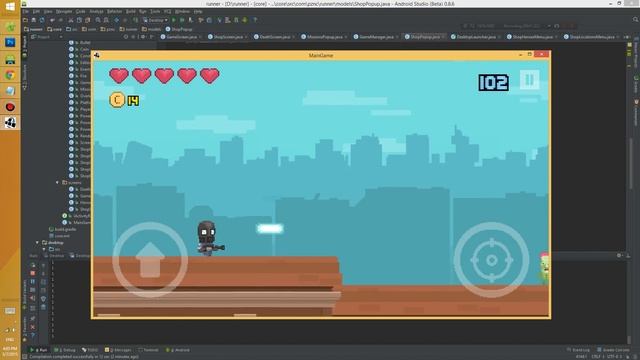The image size is (640, 360).
Task: Open the File menu
Action: click(25, 11)
